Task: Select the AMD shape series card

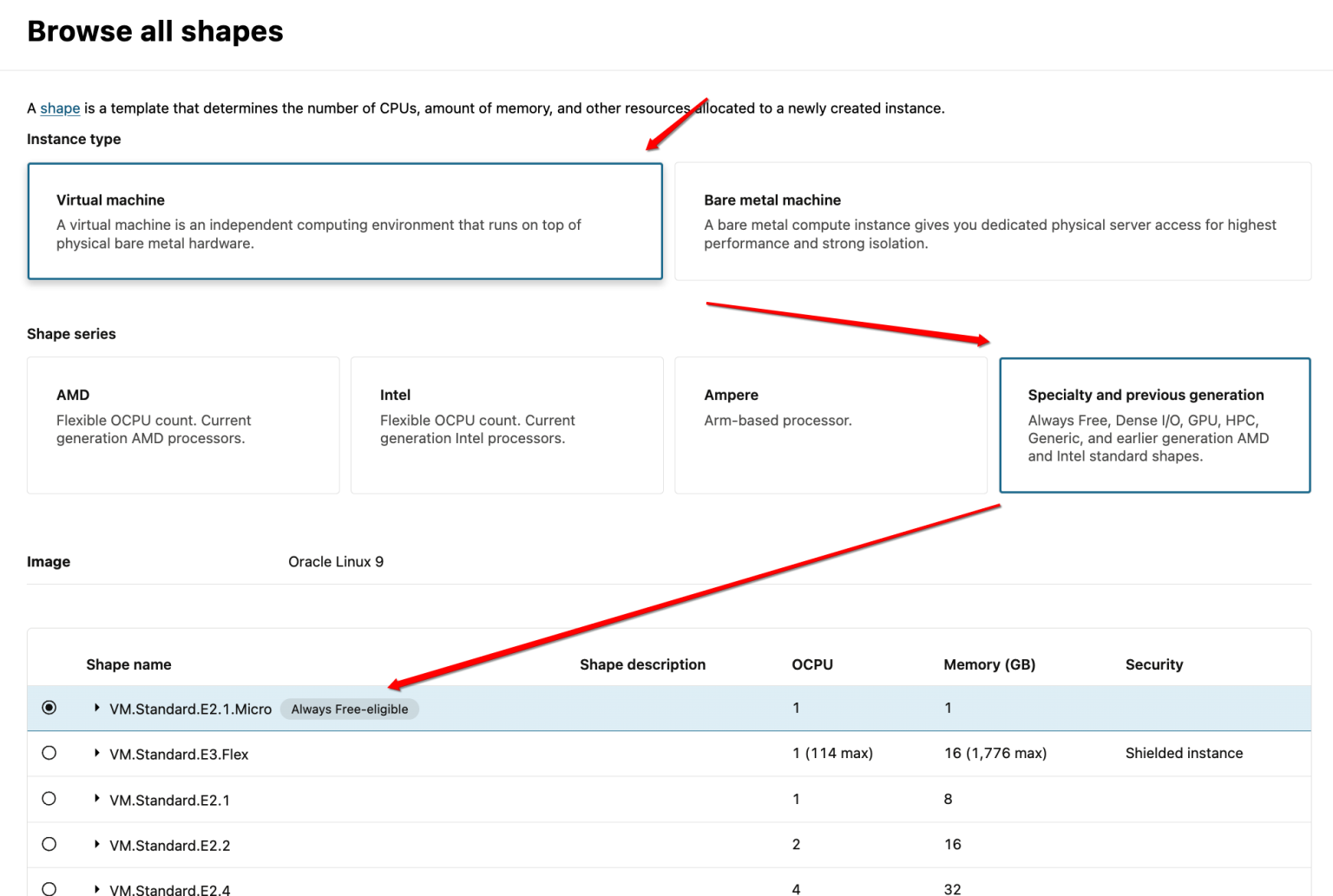Action: point(183,425)
